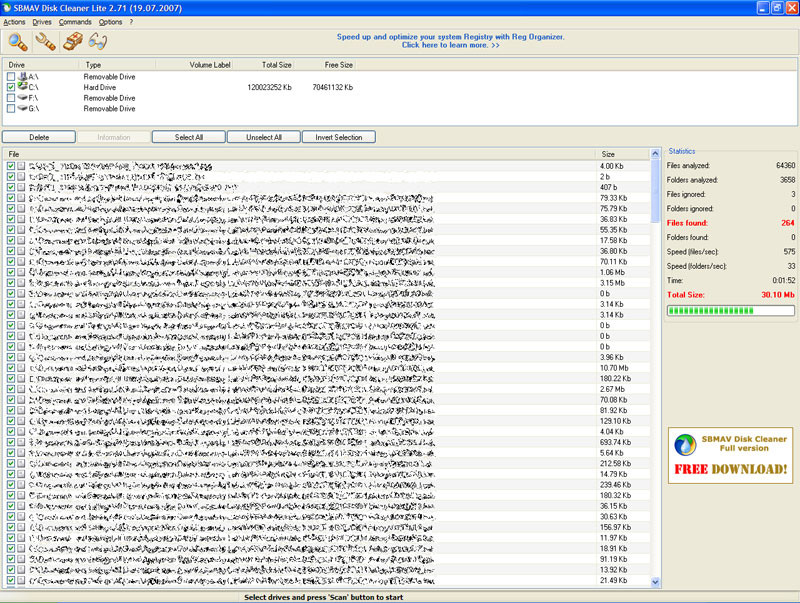The height and width of the screenshot is (603, 800).
Task: Select the A:\ floppy drive icon
Action: coord(22,77)
